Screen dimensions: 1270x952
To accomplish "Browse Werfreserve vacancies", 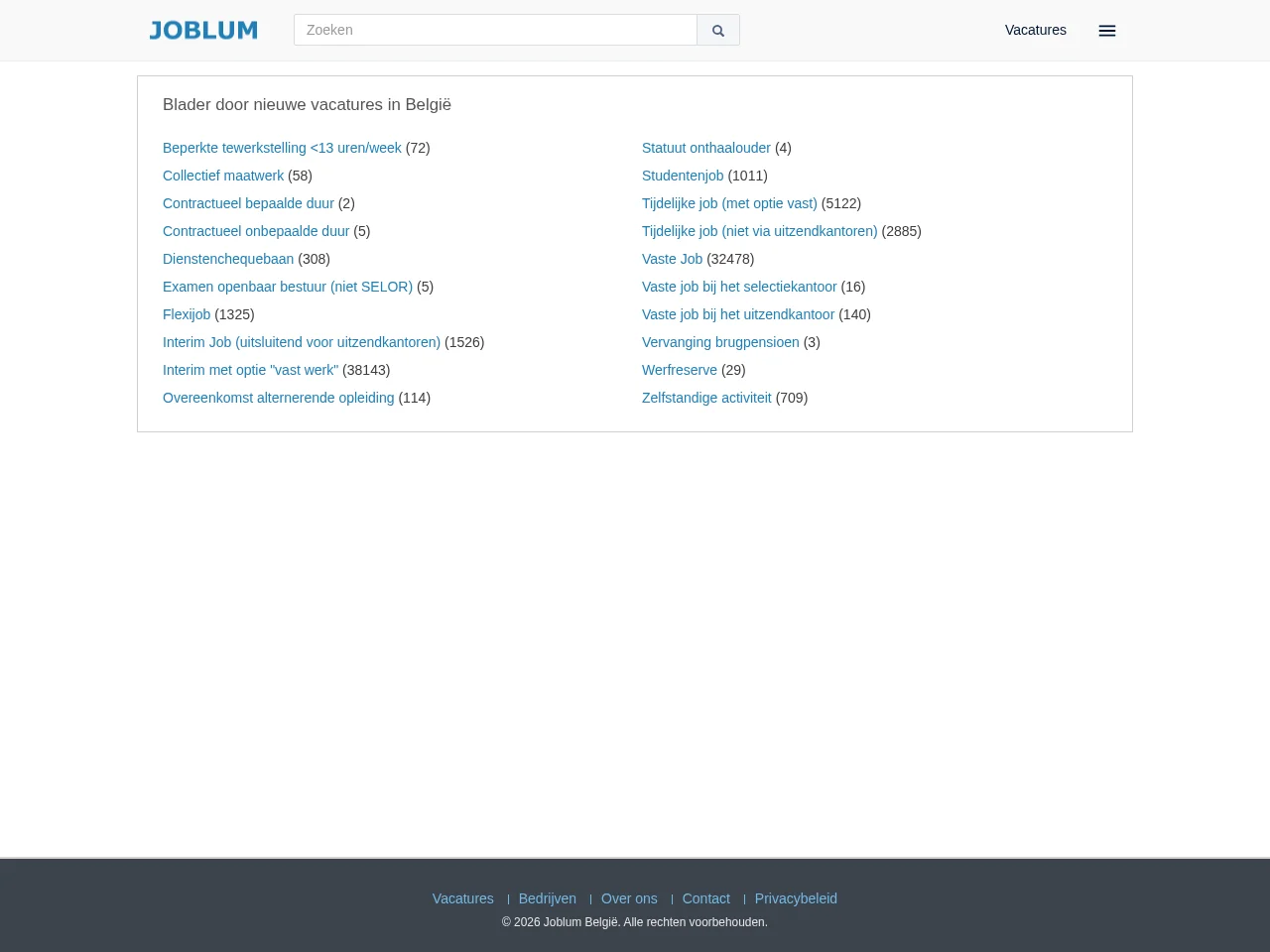I will tap(680, 370).
